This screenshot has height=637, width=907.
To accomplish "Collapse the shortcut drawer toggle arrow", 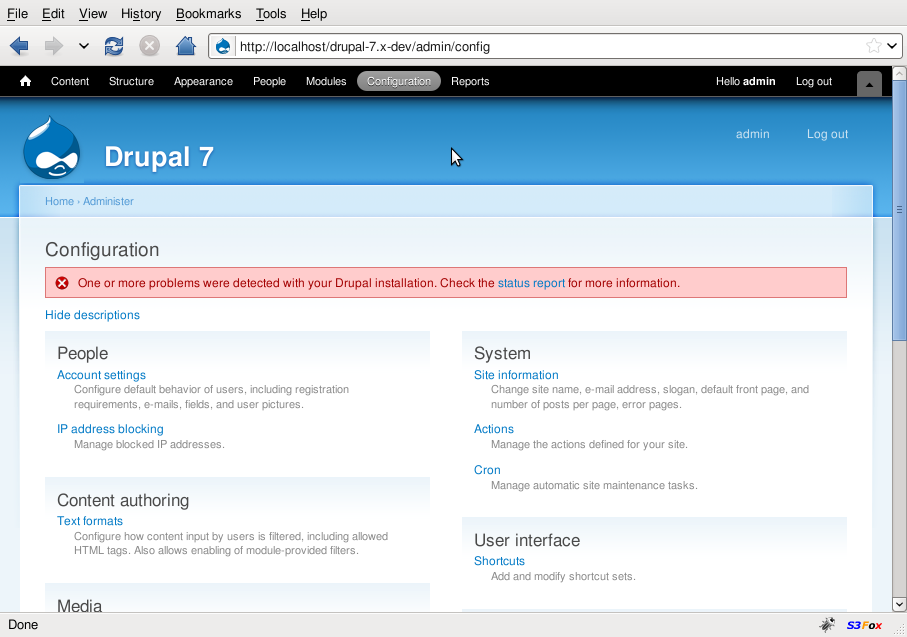I will click(x=869, y=84).
